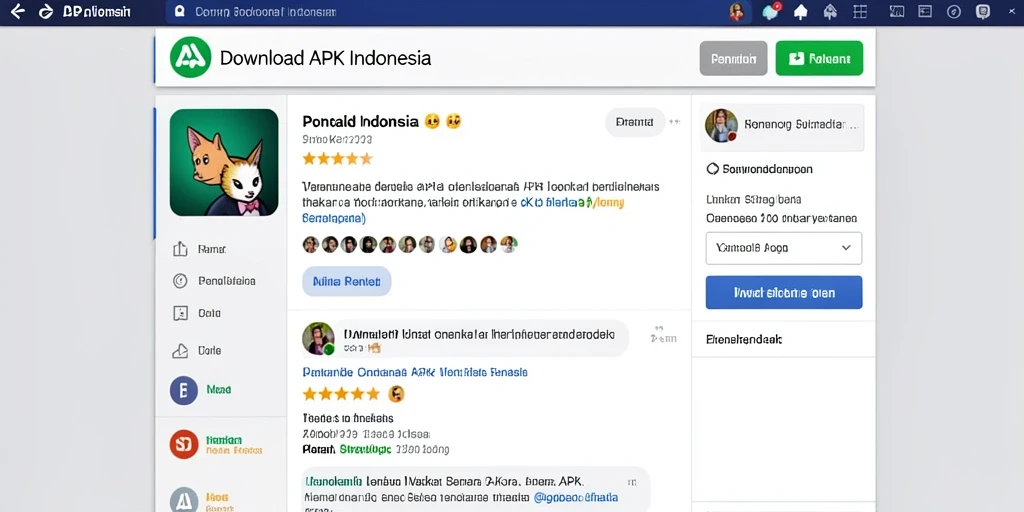
Task: Open the chat bubble with red notification badge
Action: 771,11
